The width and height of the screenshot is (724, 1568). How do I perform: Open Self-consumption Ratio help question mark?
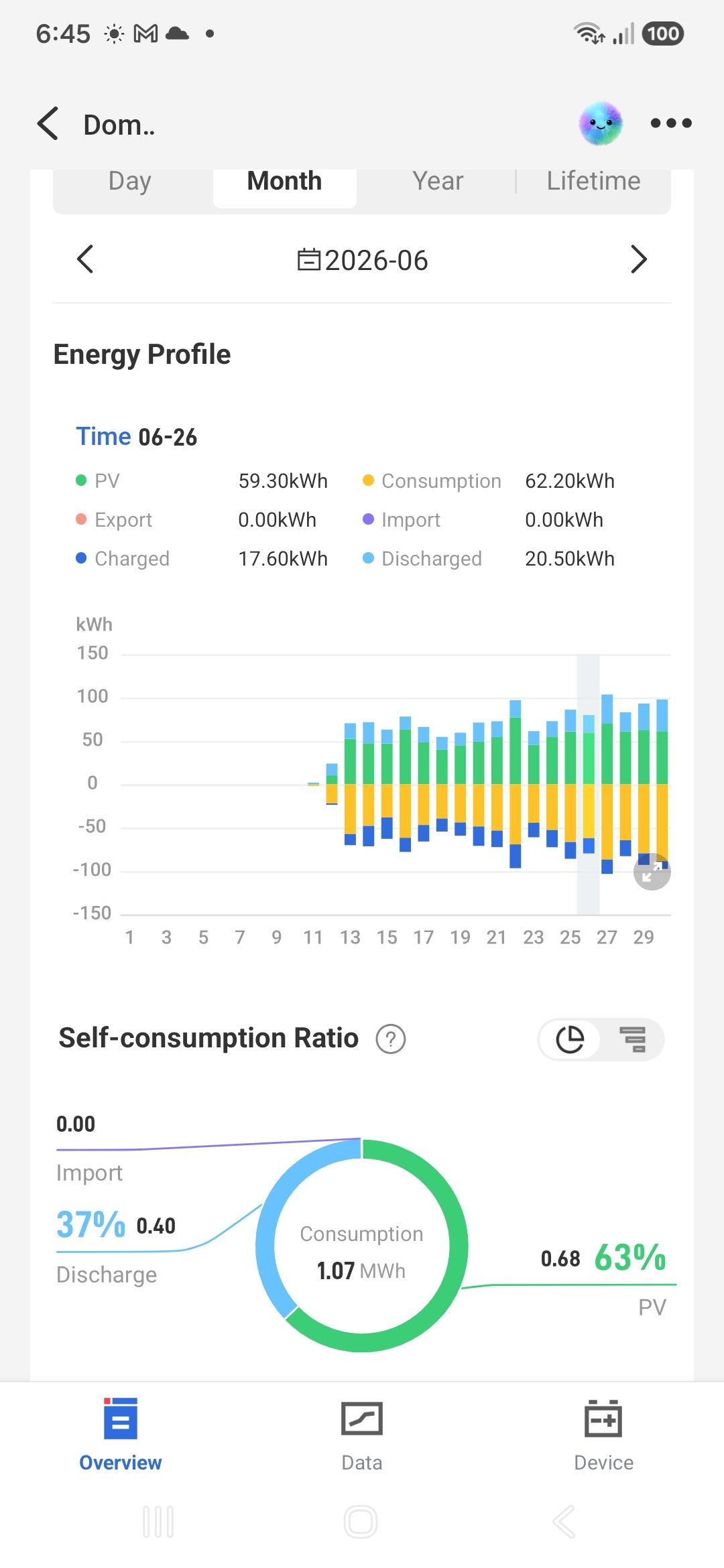point(391,1039)
